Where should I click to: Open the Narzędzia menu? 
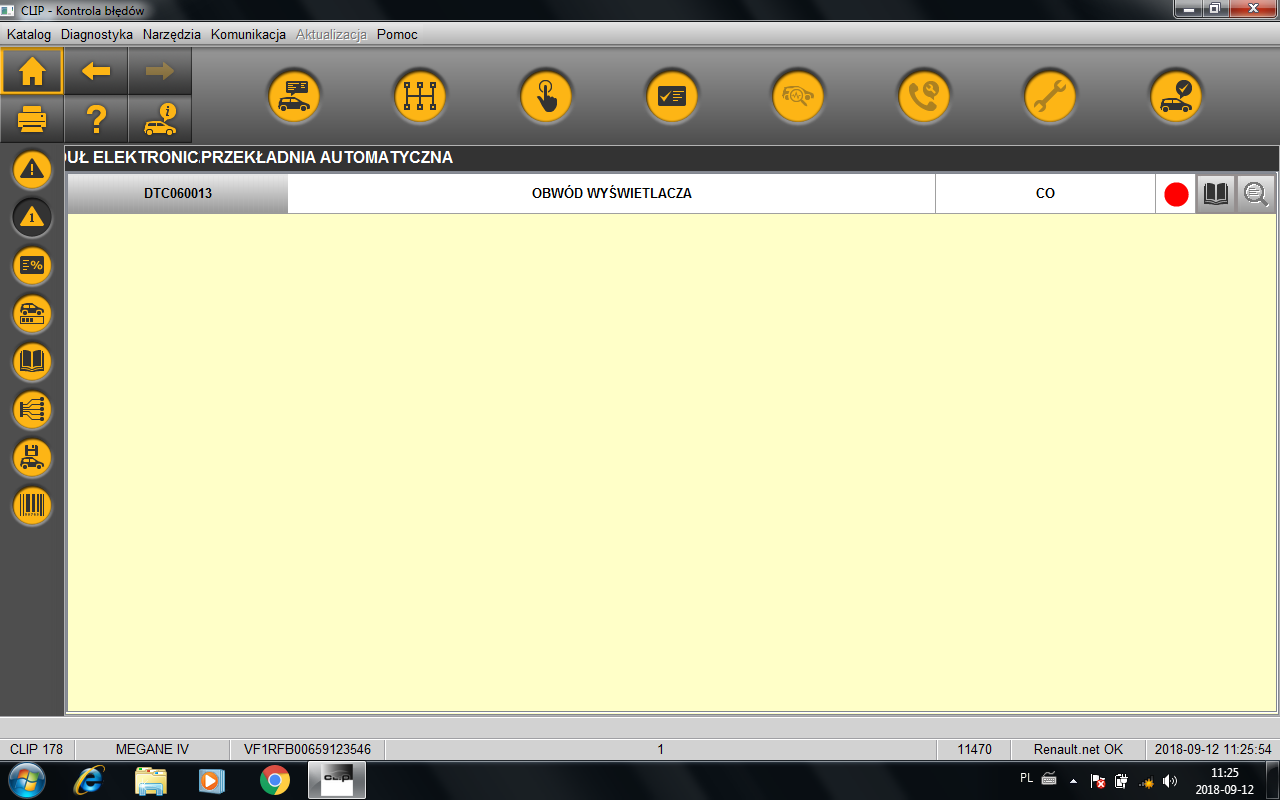[171, 34]
